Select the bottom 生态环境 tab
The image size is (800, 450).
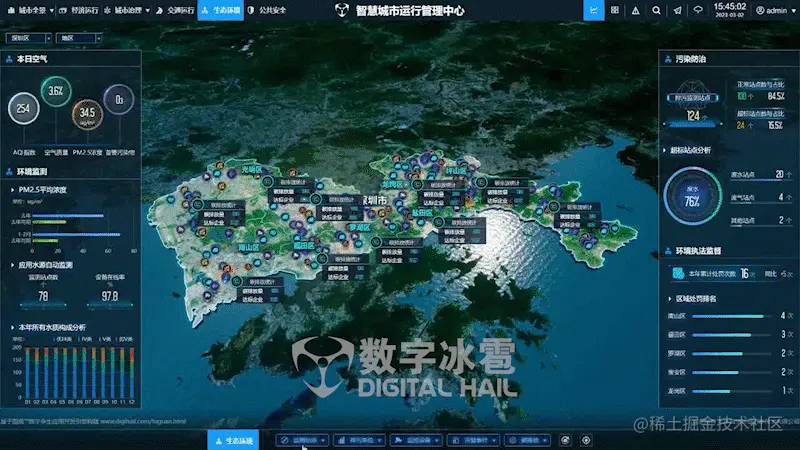[x=233, y=440]
